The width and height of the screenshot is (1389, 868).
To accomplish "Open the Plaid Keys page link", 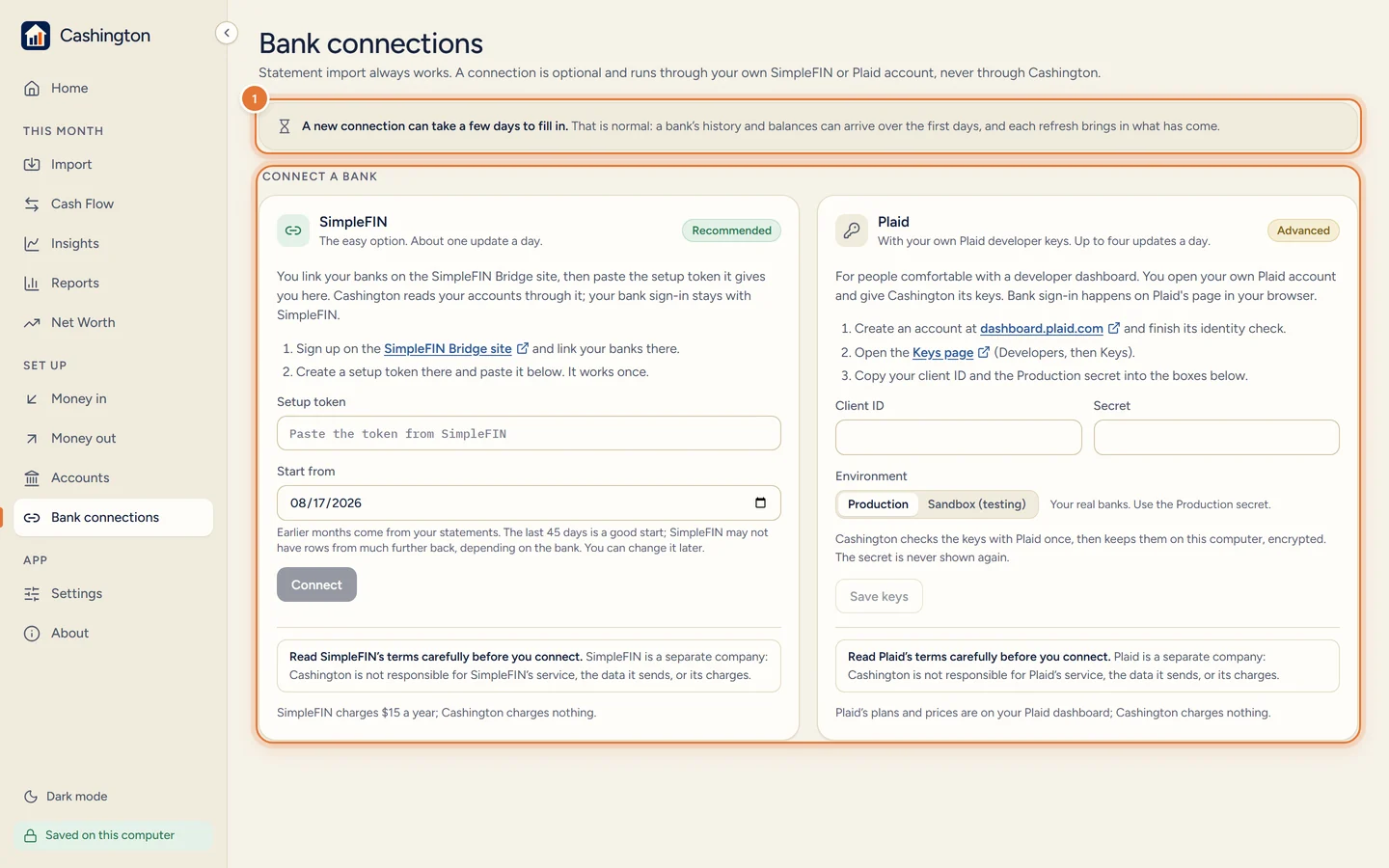I will (x=943, y=353).
